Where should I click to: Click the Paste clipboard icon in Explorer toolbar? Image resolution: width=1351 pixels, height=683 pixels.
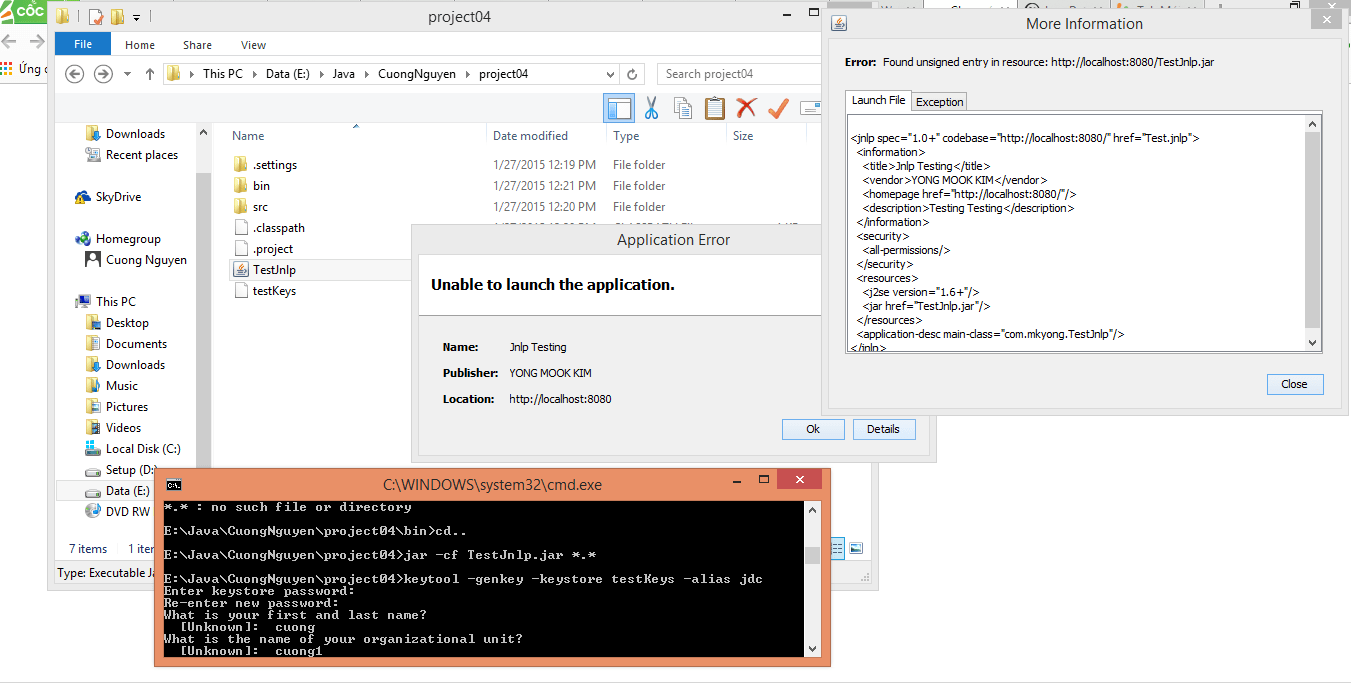714,108
